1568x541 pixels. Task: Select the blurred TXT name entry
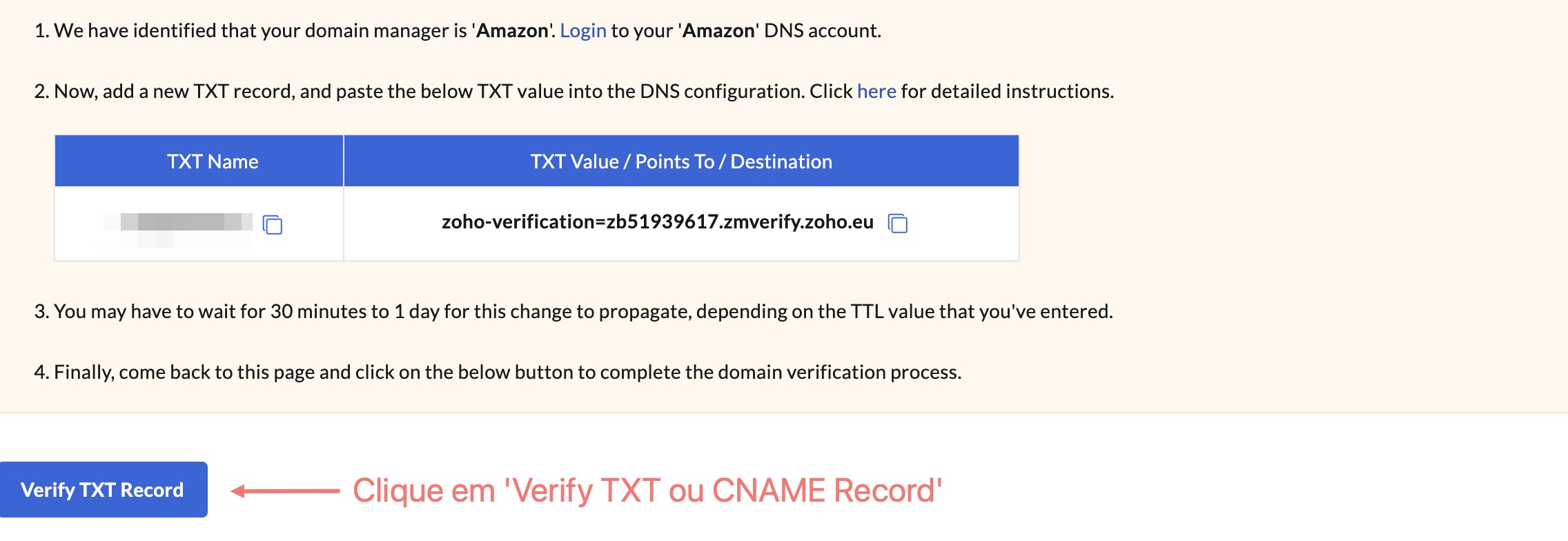181,222
